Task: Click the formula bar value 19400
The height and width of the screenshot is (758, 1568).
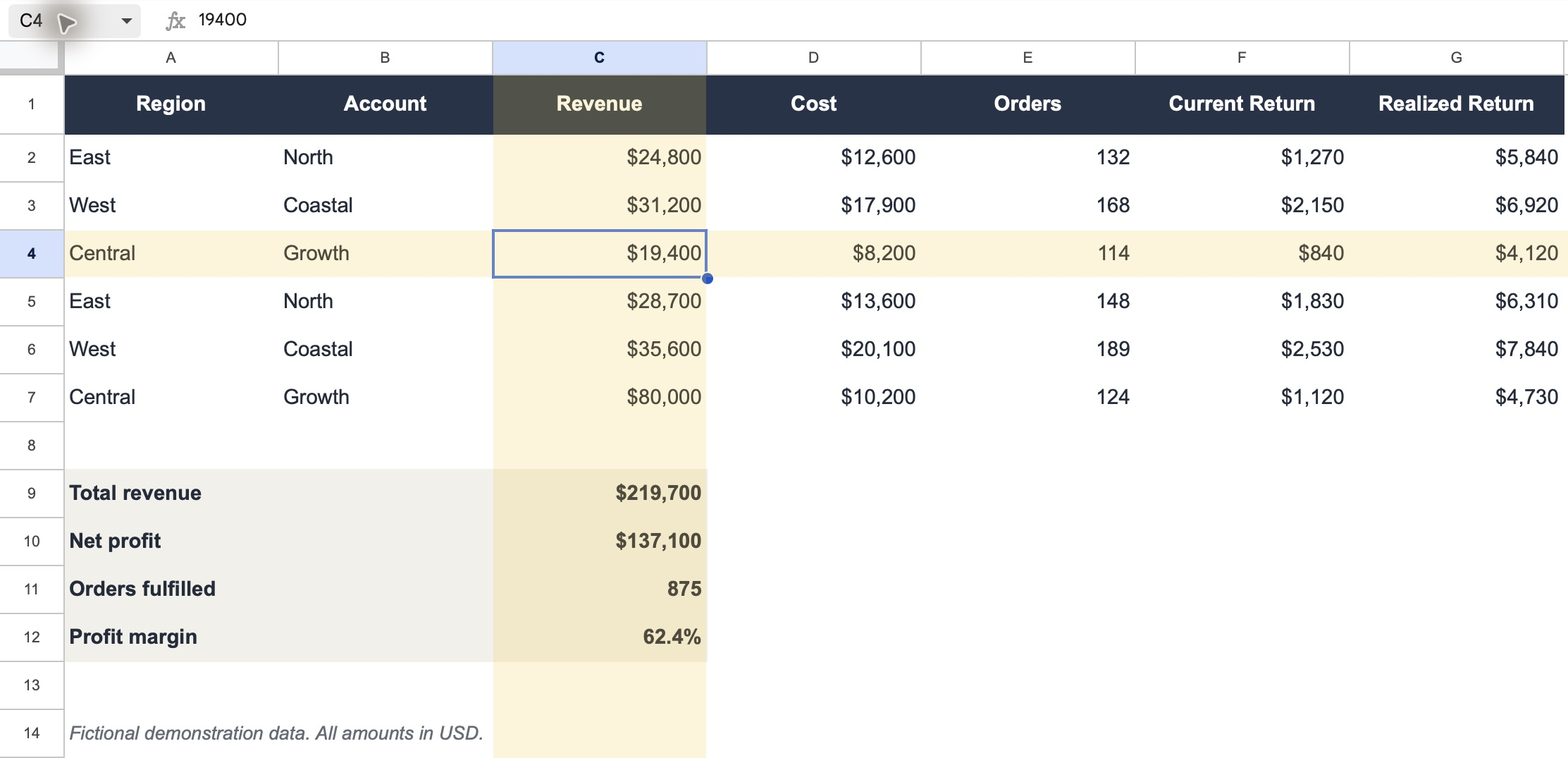Action: [x=223, y=20]
